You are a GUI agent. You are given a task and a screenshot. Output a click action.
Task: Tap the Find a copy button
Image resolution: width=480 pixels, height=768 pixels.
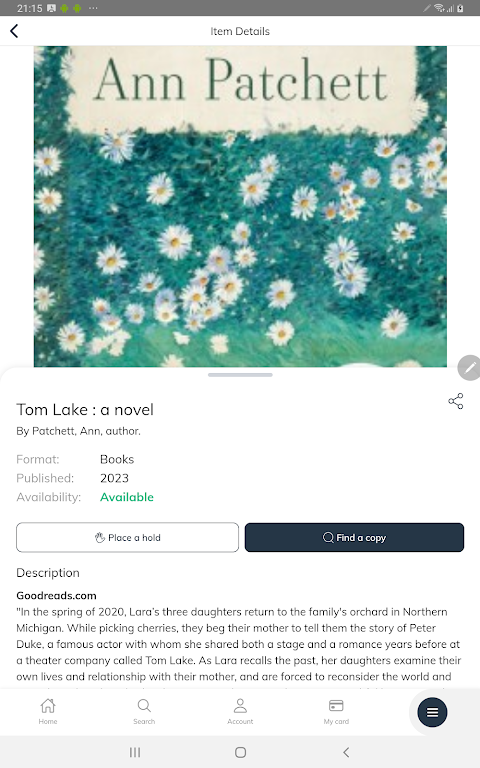click(354, 537)
